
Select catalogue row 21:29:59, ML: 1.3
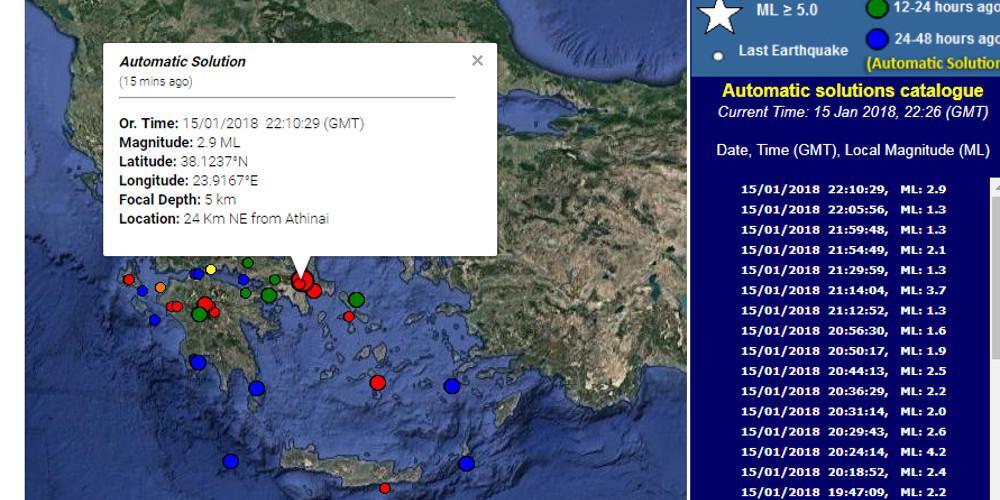843,270
